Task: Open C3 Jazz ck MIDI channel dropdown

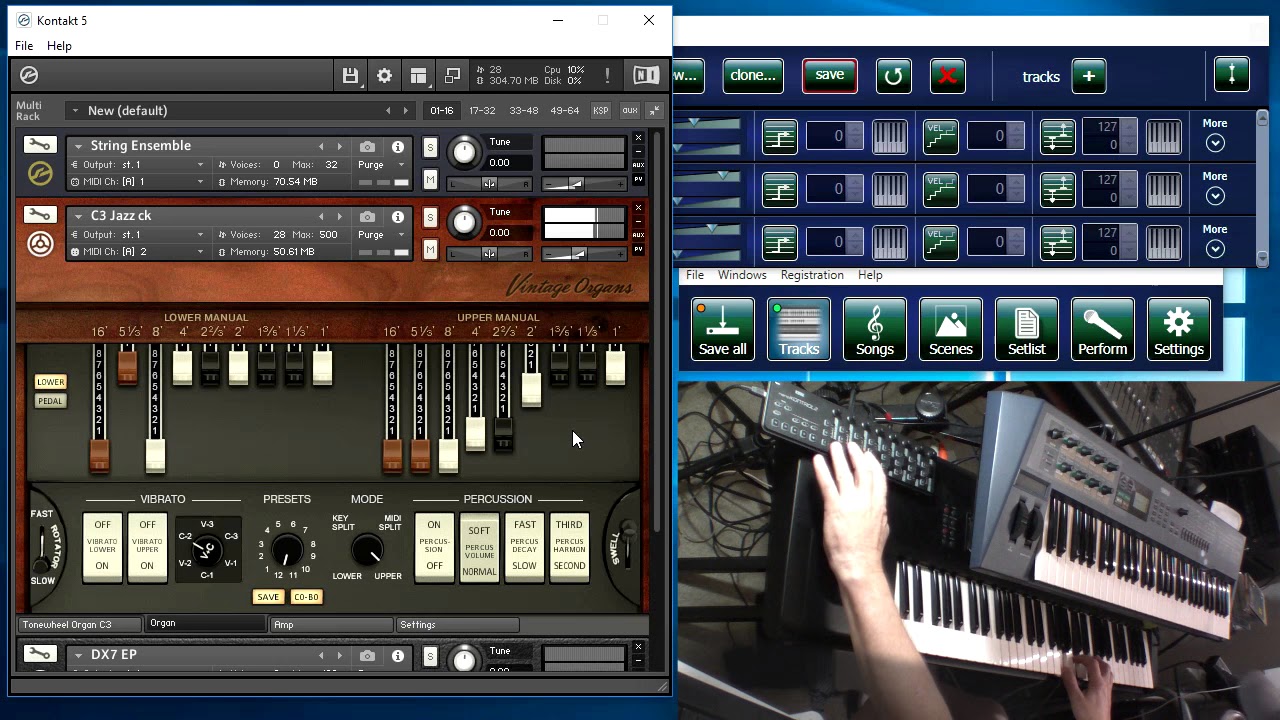Action: (x=200, y=252)
